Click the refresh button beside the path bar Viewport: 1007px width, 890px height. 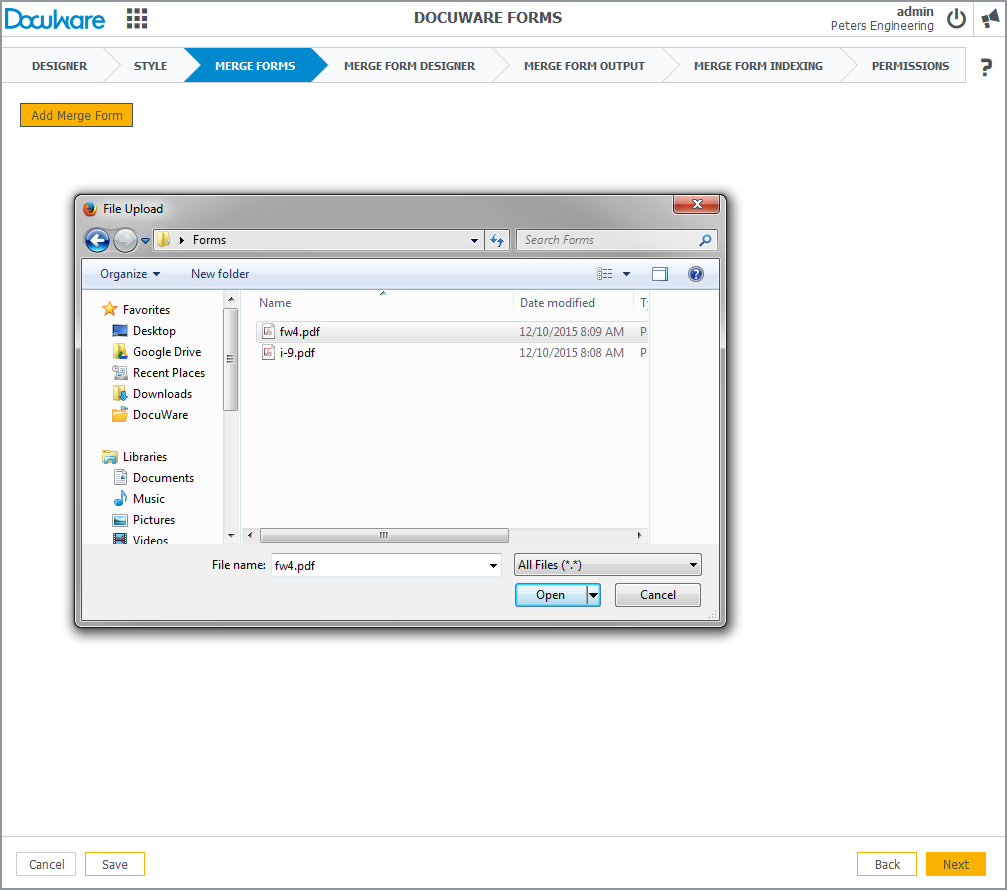coord(497,240)
